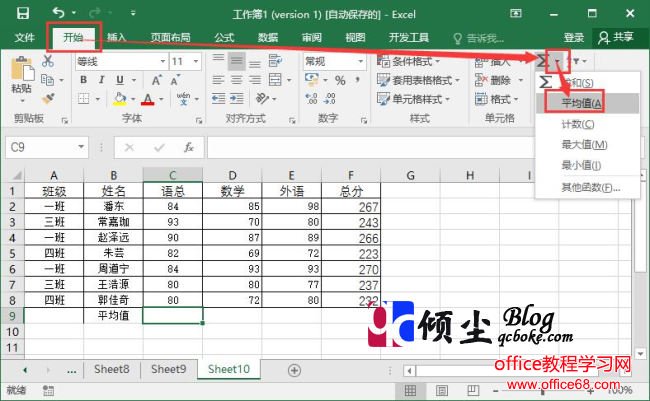Save the workbook with the floppy icon
The width and height of the screenshot is (650, 401).
pyautogui.click(x=23, y=14)
